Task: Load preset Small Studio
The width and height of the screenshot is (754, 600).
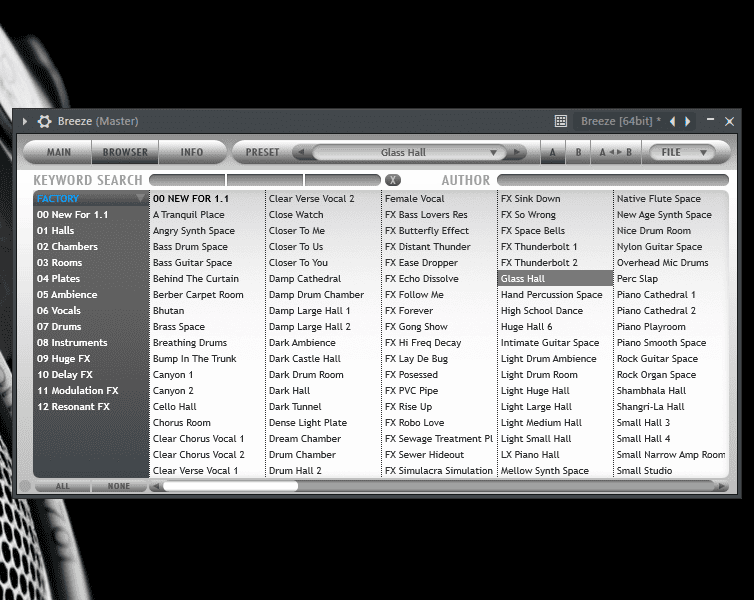Action: click(x=644, y=471)
